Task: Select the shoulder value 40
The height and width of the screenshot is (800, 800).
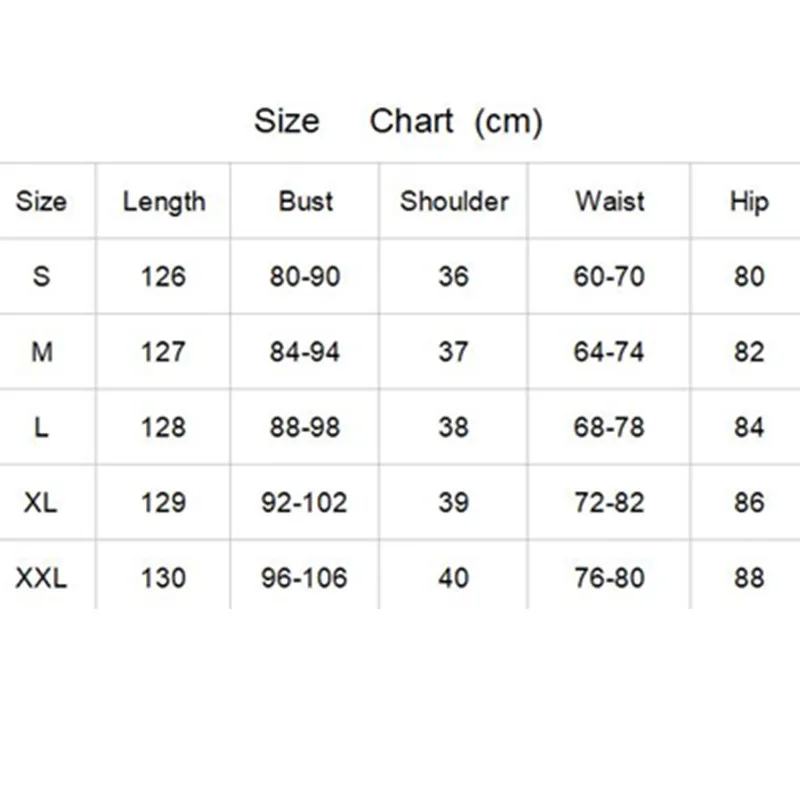Action: click(453, 578)
